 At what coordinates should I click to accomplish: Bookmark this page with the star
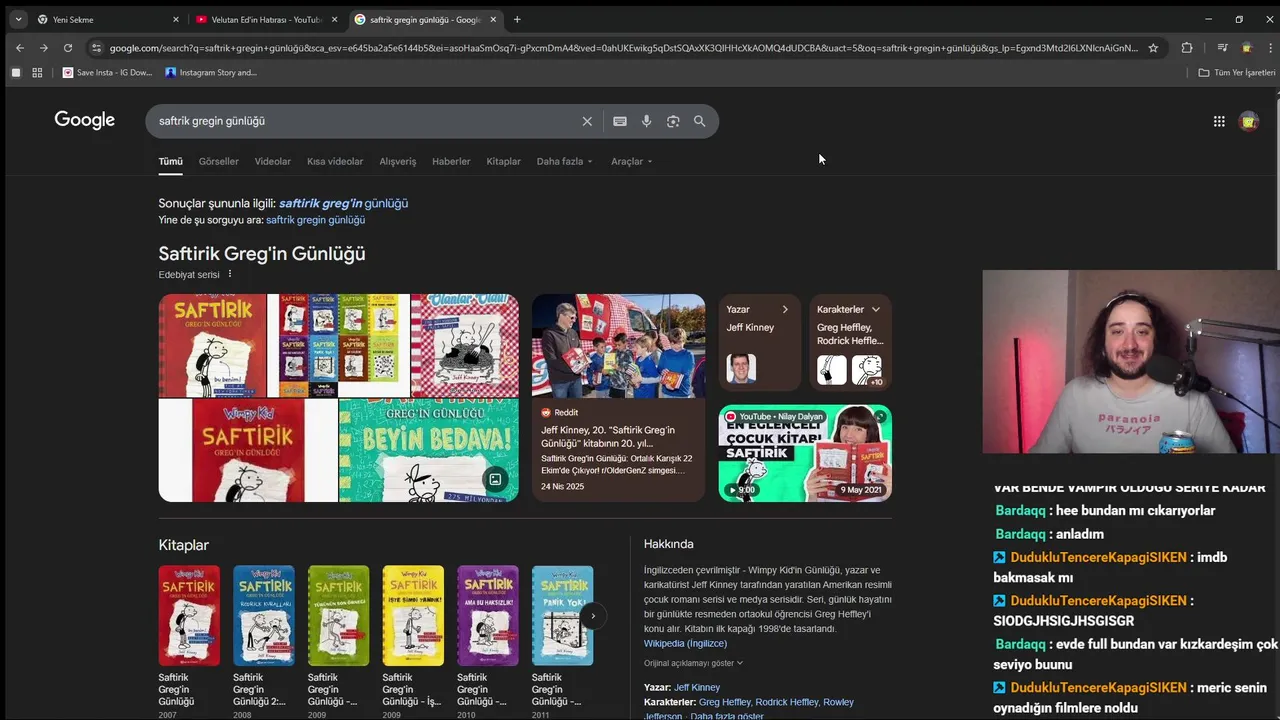click(1153, 48)
